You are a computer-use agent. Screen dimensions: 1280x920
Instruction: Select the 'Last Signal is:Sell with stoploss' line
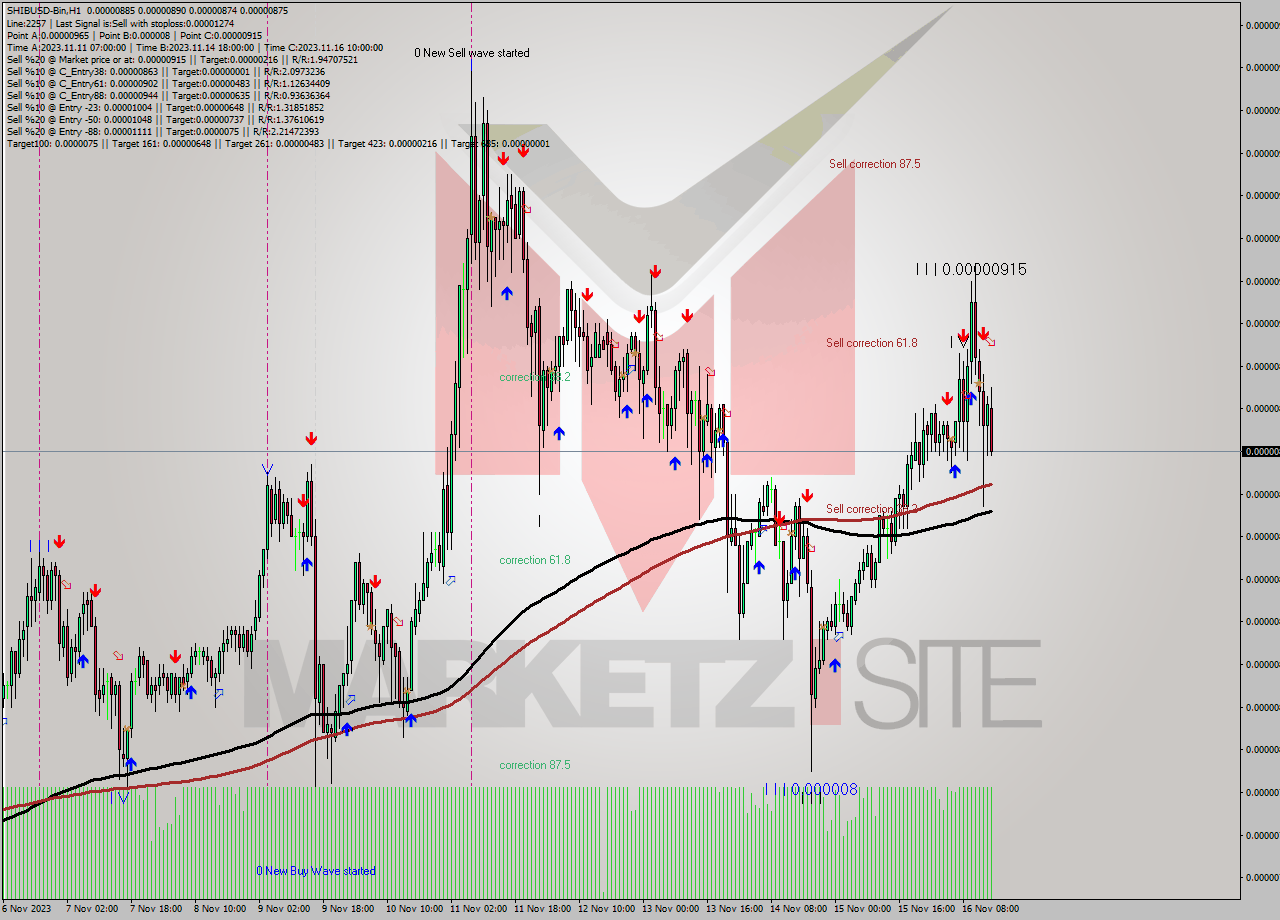tap(120, 23)
